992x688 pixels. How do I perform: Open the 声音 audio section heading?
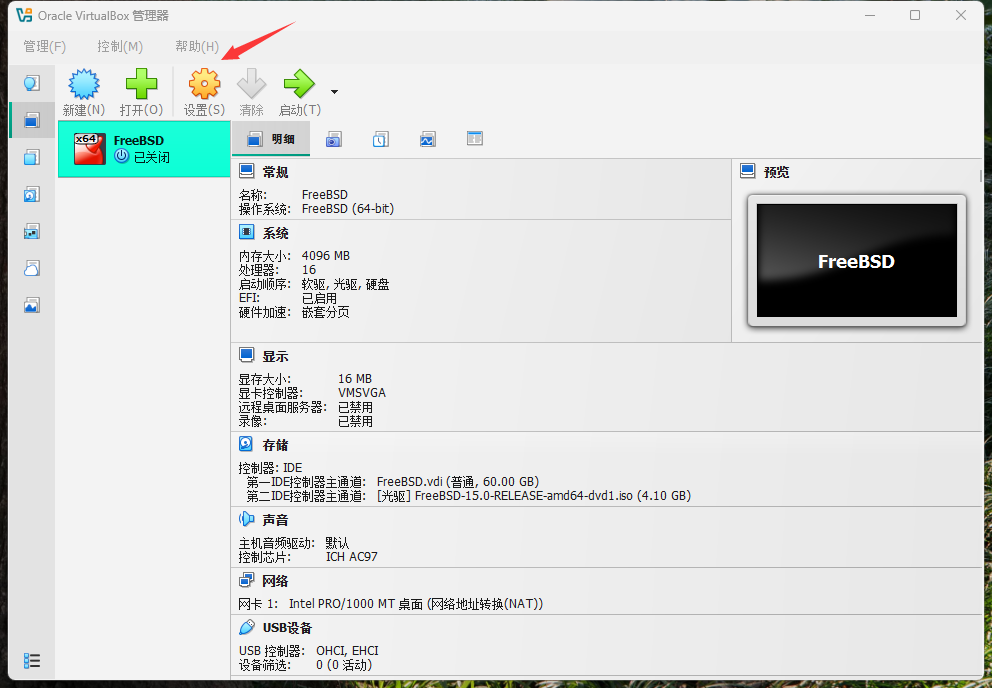click(x=275, y=520)
